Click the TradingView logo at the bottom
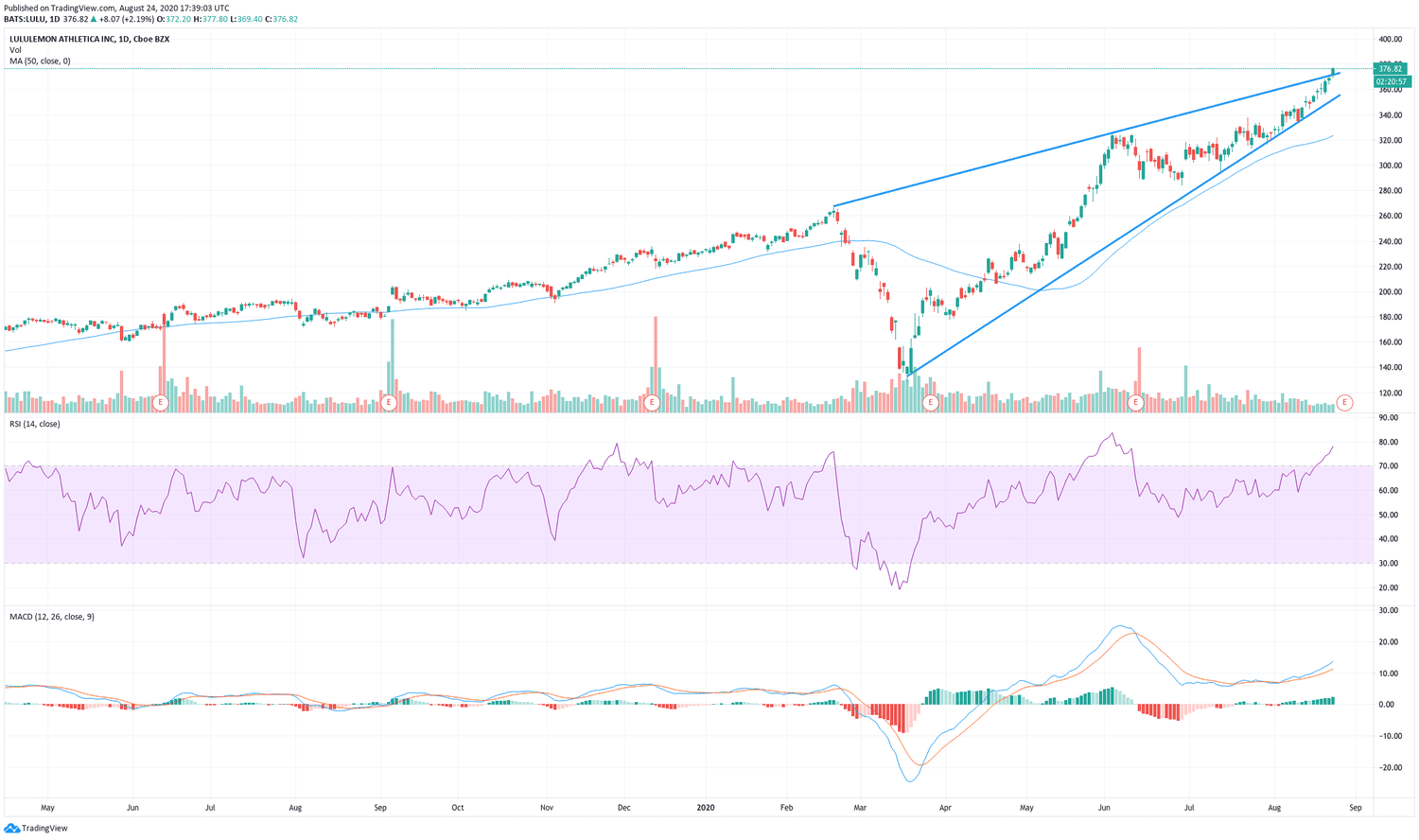 coord(36,829)
